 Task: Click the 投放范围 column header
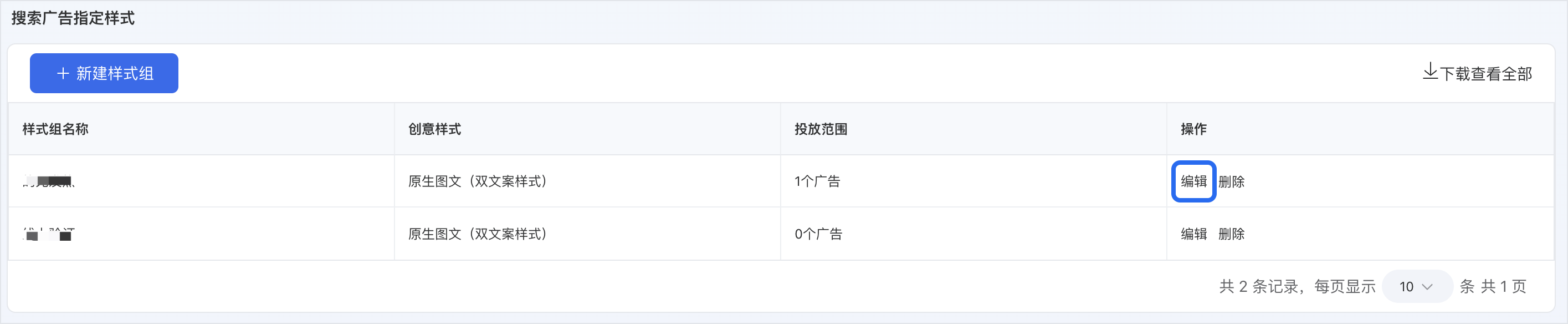coord(821,129)
